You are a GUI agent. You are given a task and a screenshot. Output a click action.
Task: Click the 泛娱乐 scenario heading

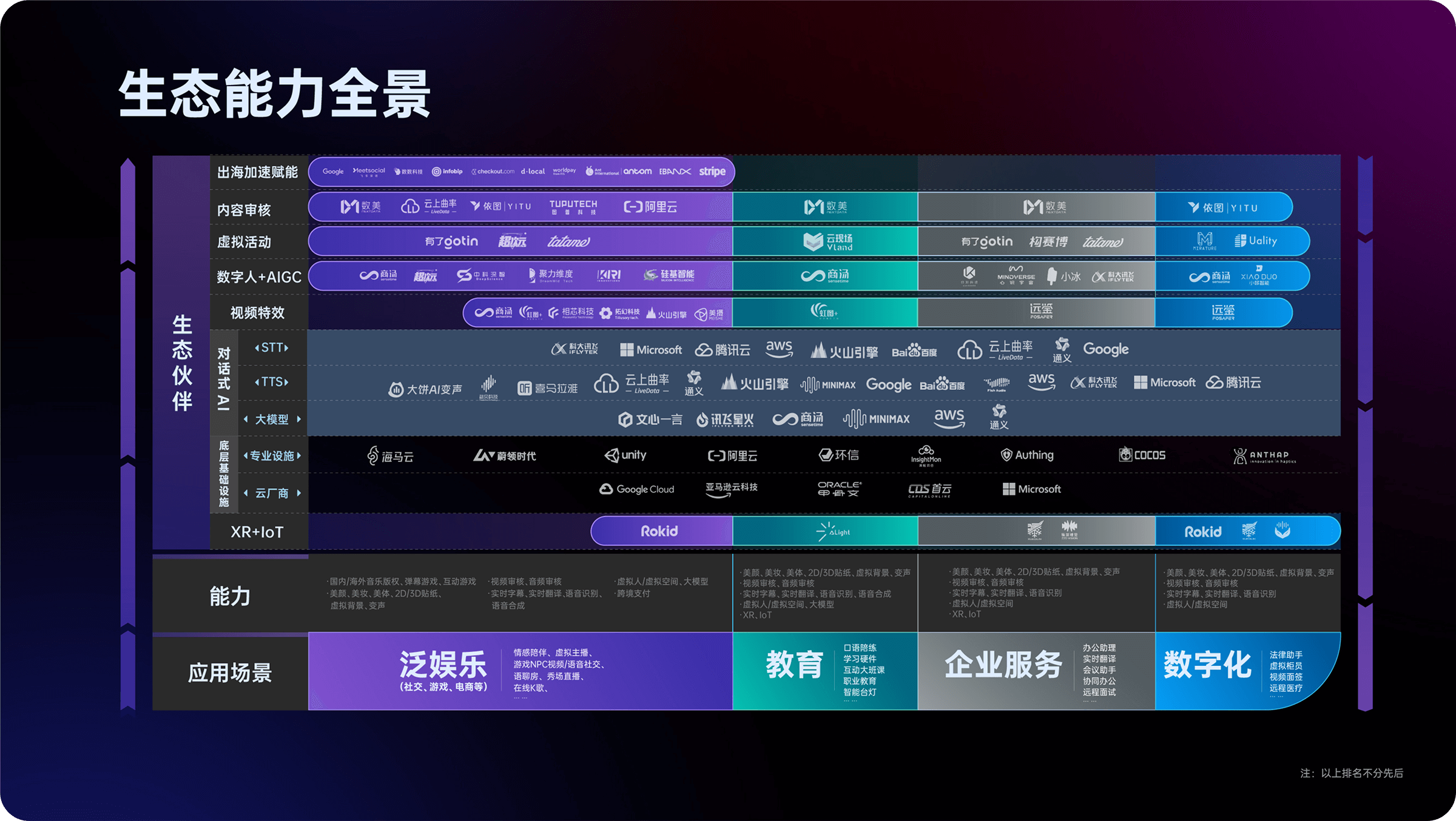(x=443, y=665)
